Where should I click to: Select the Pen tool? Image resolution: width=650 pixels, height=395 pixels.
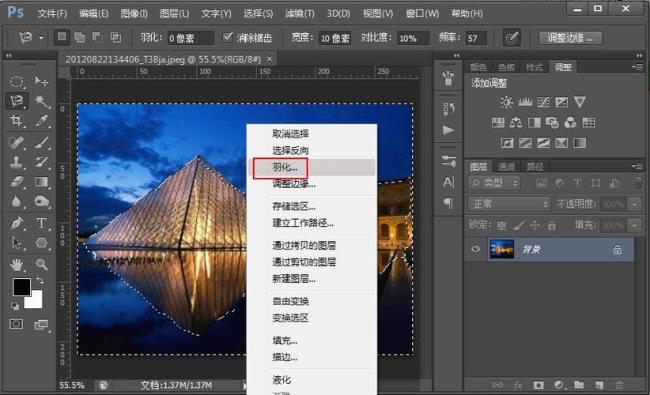pyautogui.click(x=17, y=223)
